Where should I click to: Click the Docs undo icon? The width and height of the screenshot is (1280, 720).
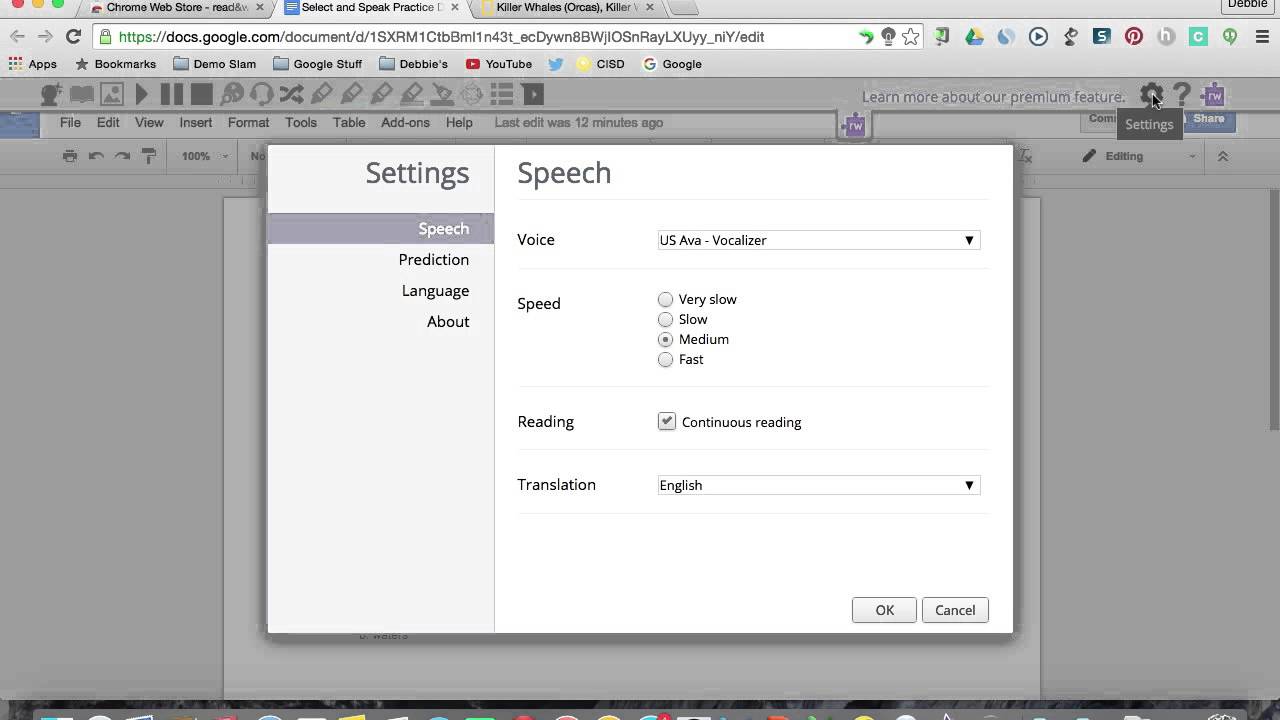point(96,156)
